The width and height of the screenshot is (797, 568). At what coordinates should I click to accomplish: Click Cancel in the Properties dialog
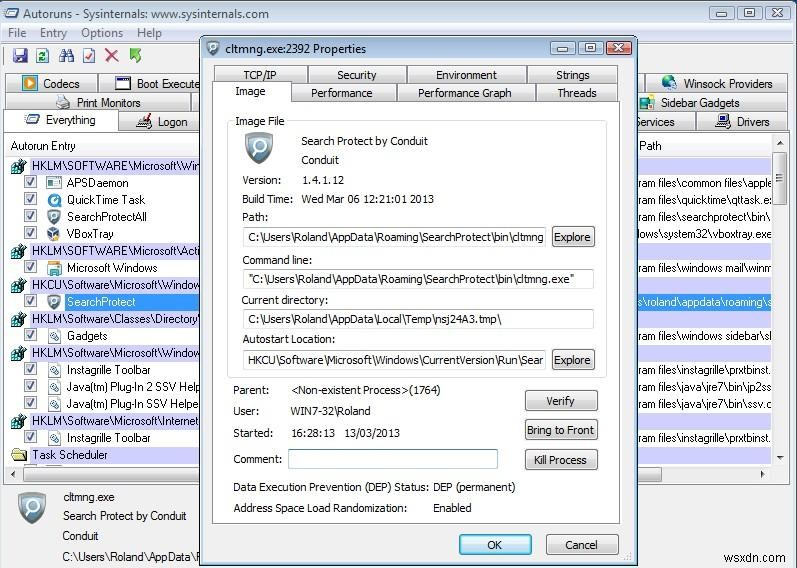[x=582, y=545]
